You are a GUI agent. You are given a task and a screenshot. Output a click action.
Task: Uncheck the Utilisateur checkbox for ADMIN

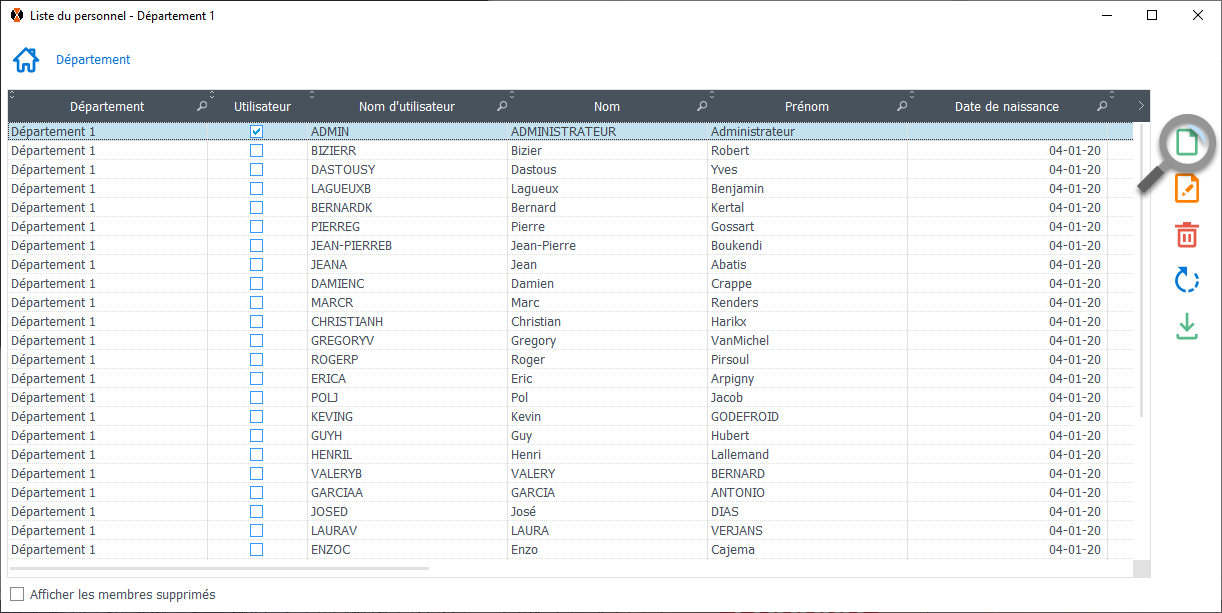tap(257, 131)
